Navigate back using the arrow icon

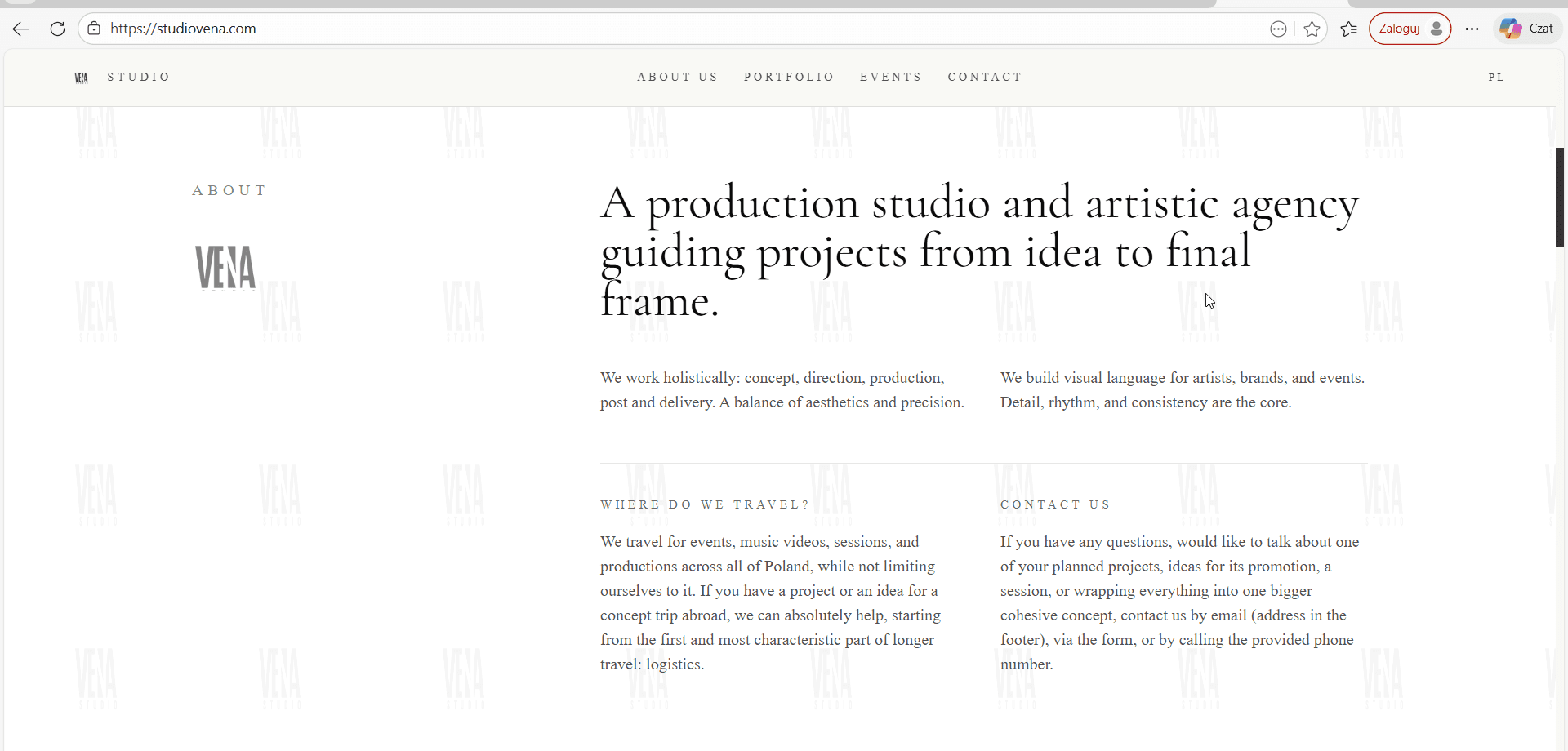tap(20, 29)
